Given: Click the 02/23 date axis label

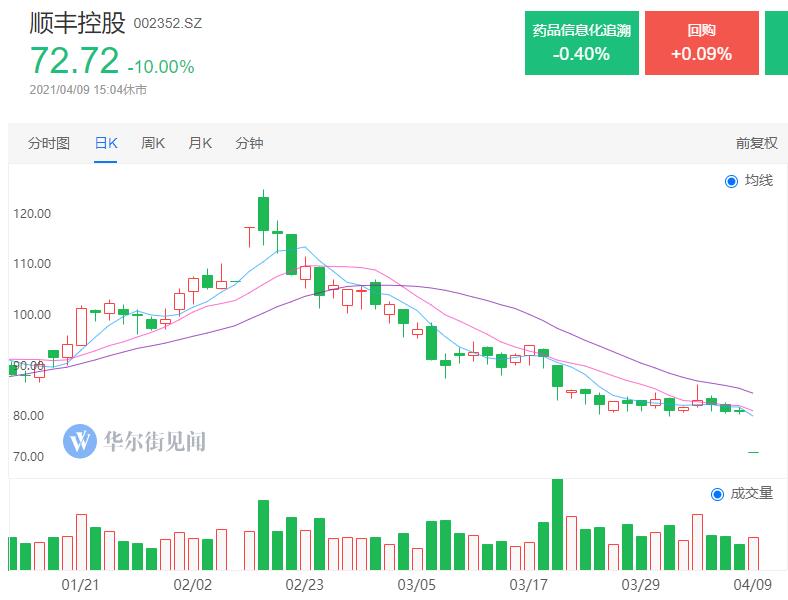Looking at the screenshot, I should [304, 585].
